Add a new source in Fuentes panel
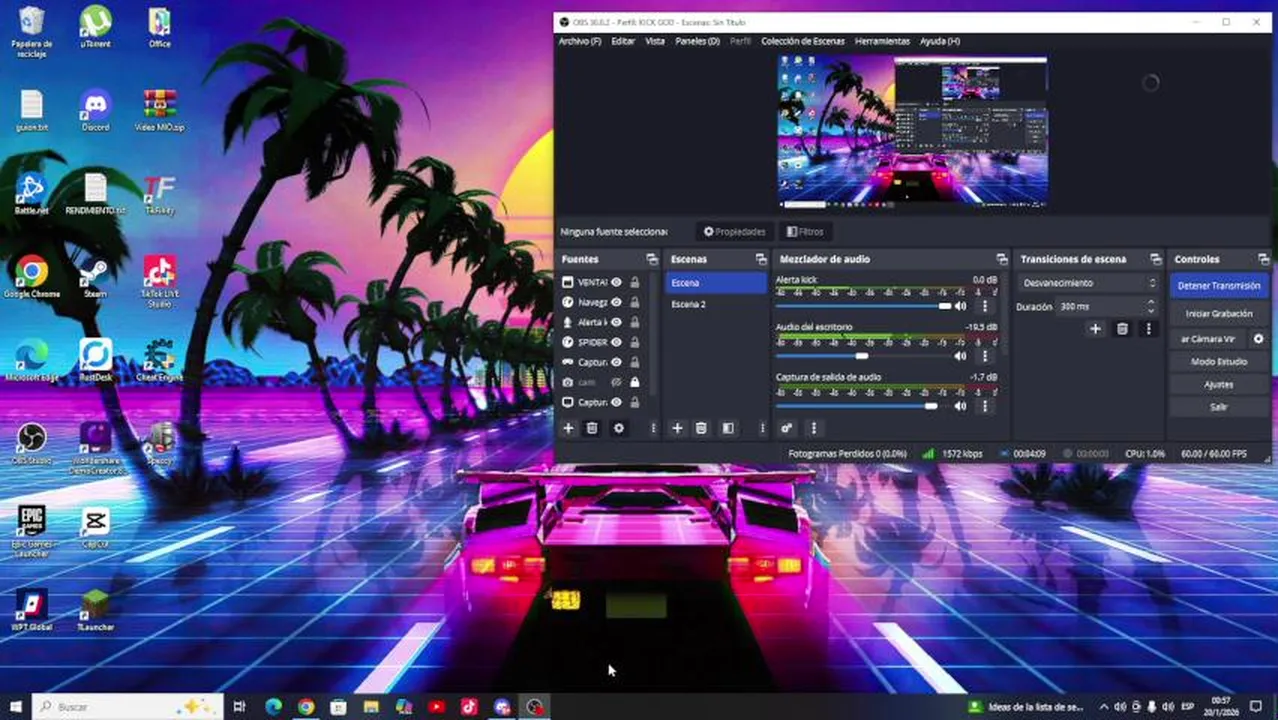The image size is (1278, 720). pyautogui.click(x=568, y=428)
